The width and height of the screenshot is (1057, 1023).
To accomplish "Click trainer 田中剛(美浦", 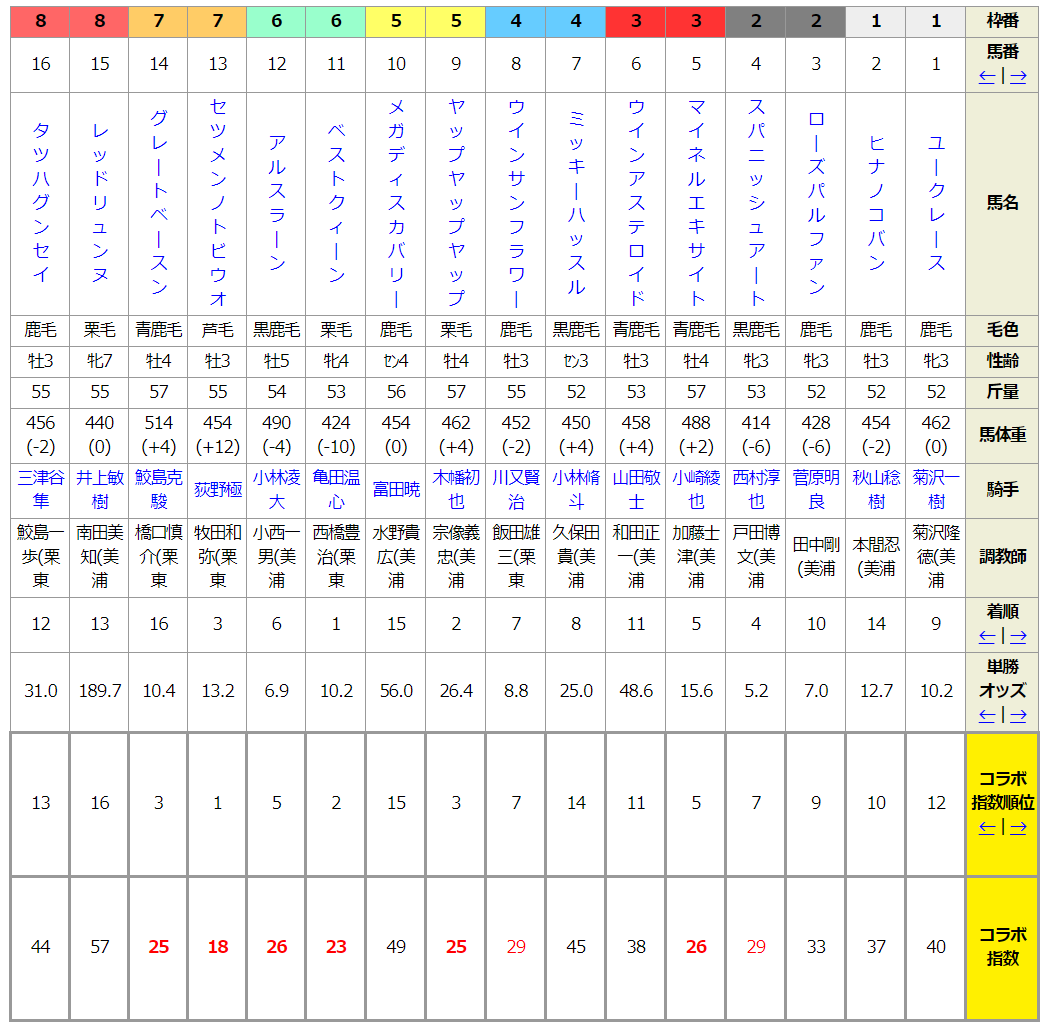I will (816, 557).
